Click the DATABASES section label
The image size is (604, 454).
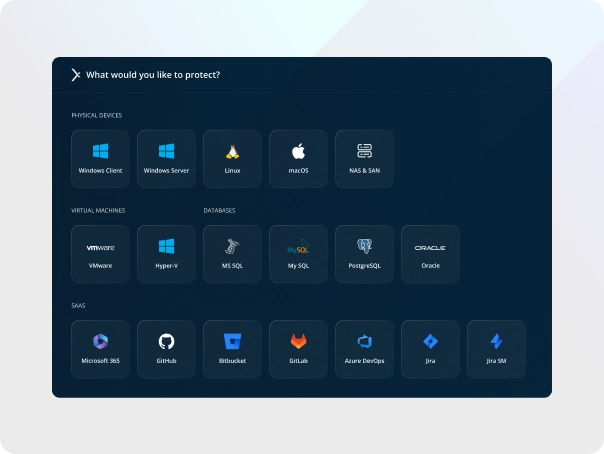click(219, 211)
